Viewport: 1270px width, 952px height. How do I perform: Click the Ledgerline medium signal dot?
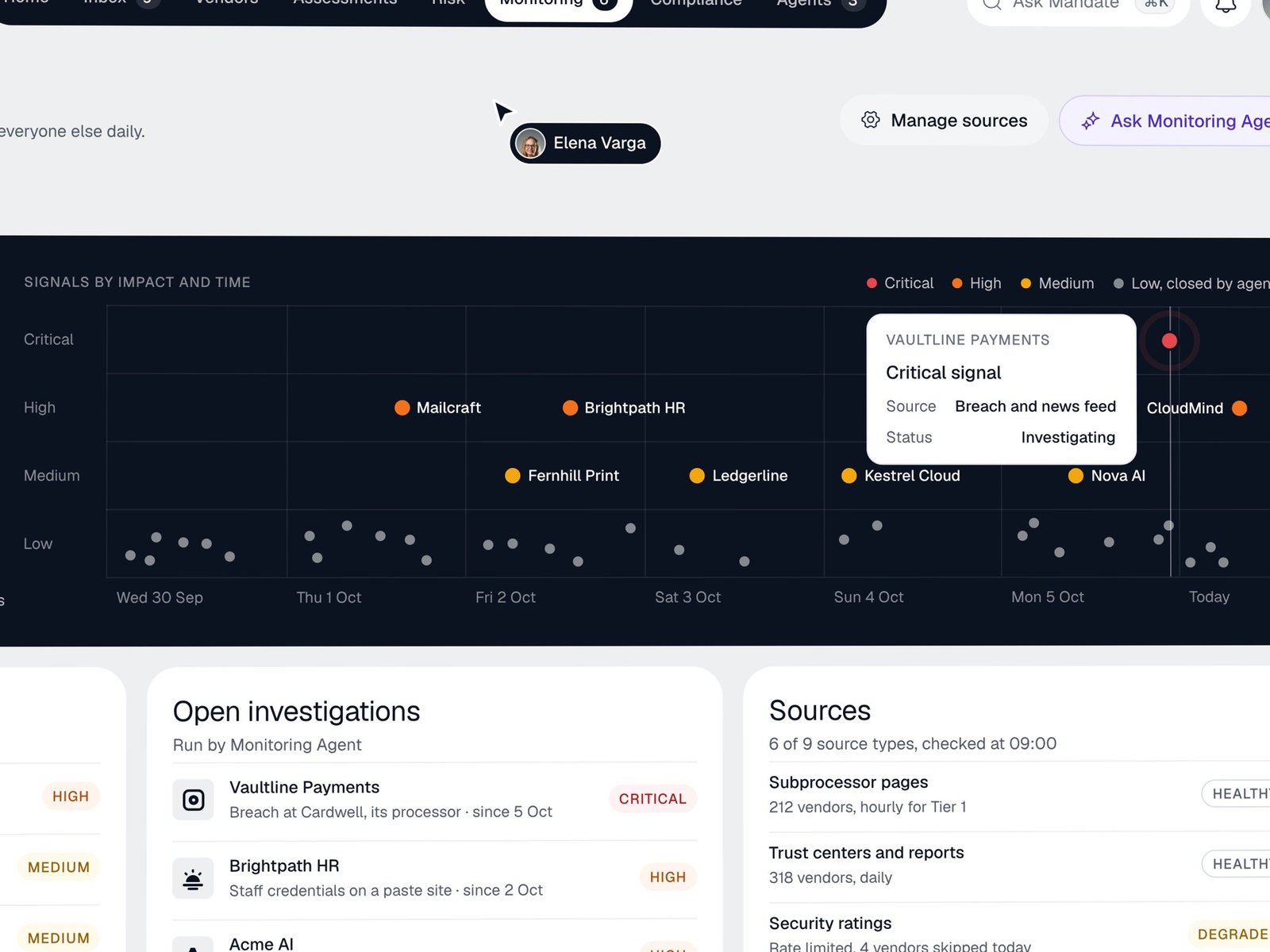(x=697, y=476)
